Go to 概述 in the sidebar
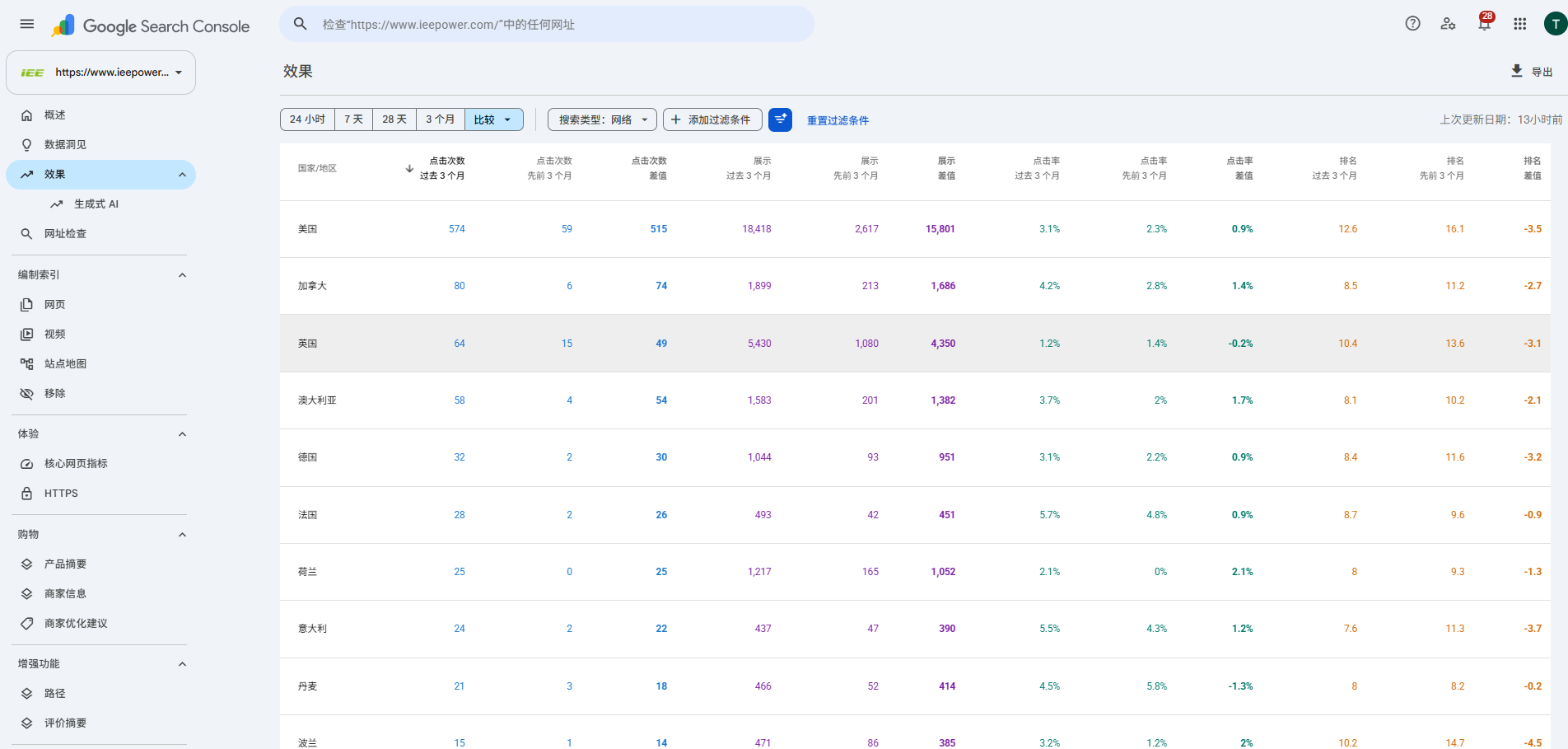1568x749 pixels. (101, 115)
